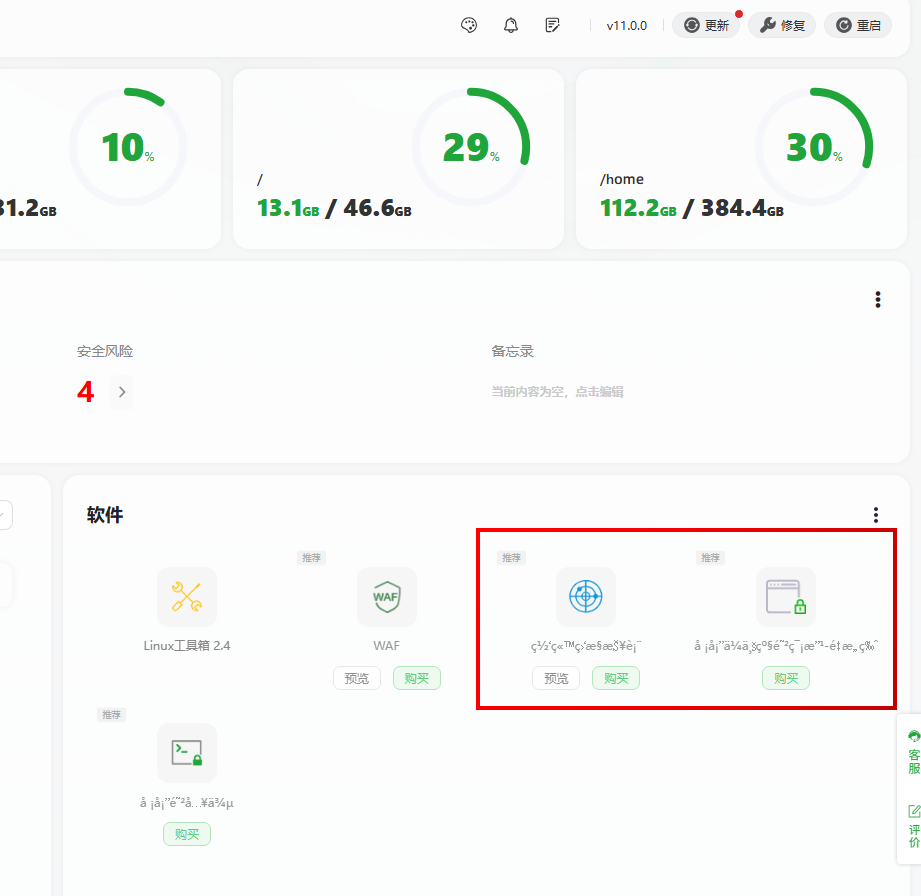Click the 30% /home disk gauge

pos(814,147)
